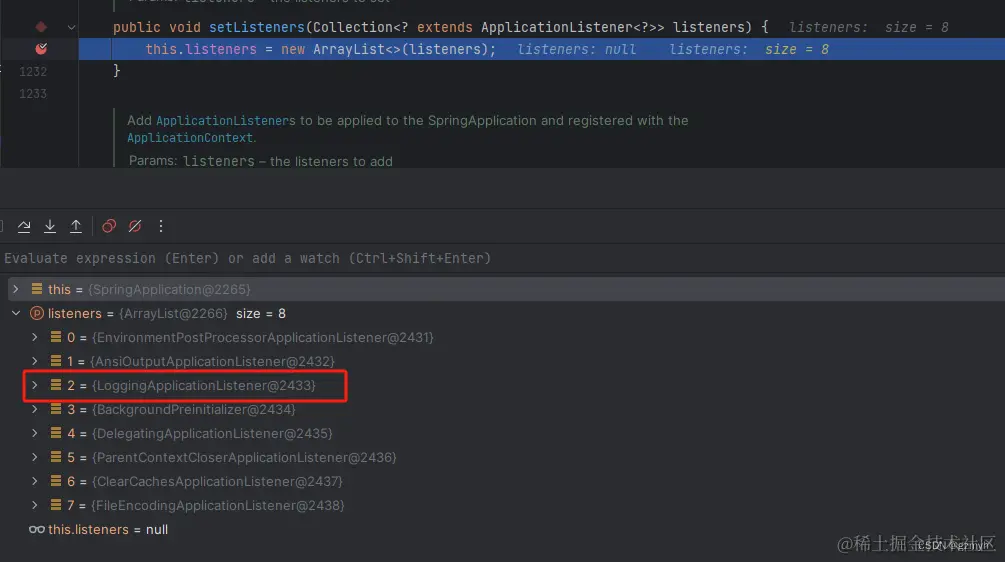Collapse the listeners ArrayList node
Image resolution: width=1005 pixels, height=562 pixels.
pos(16,313)
